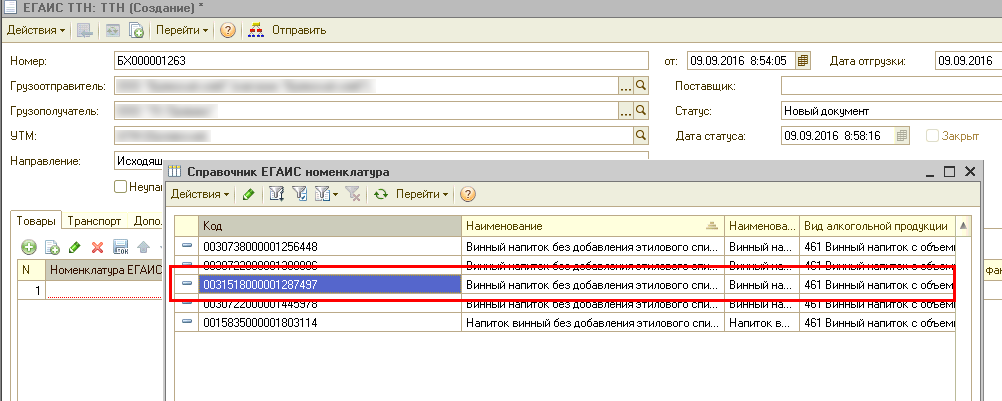Viewport: 1002px width, 401px height.
Task: Click the Номер input field
Action: [x=382, y=61]
